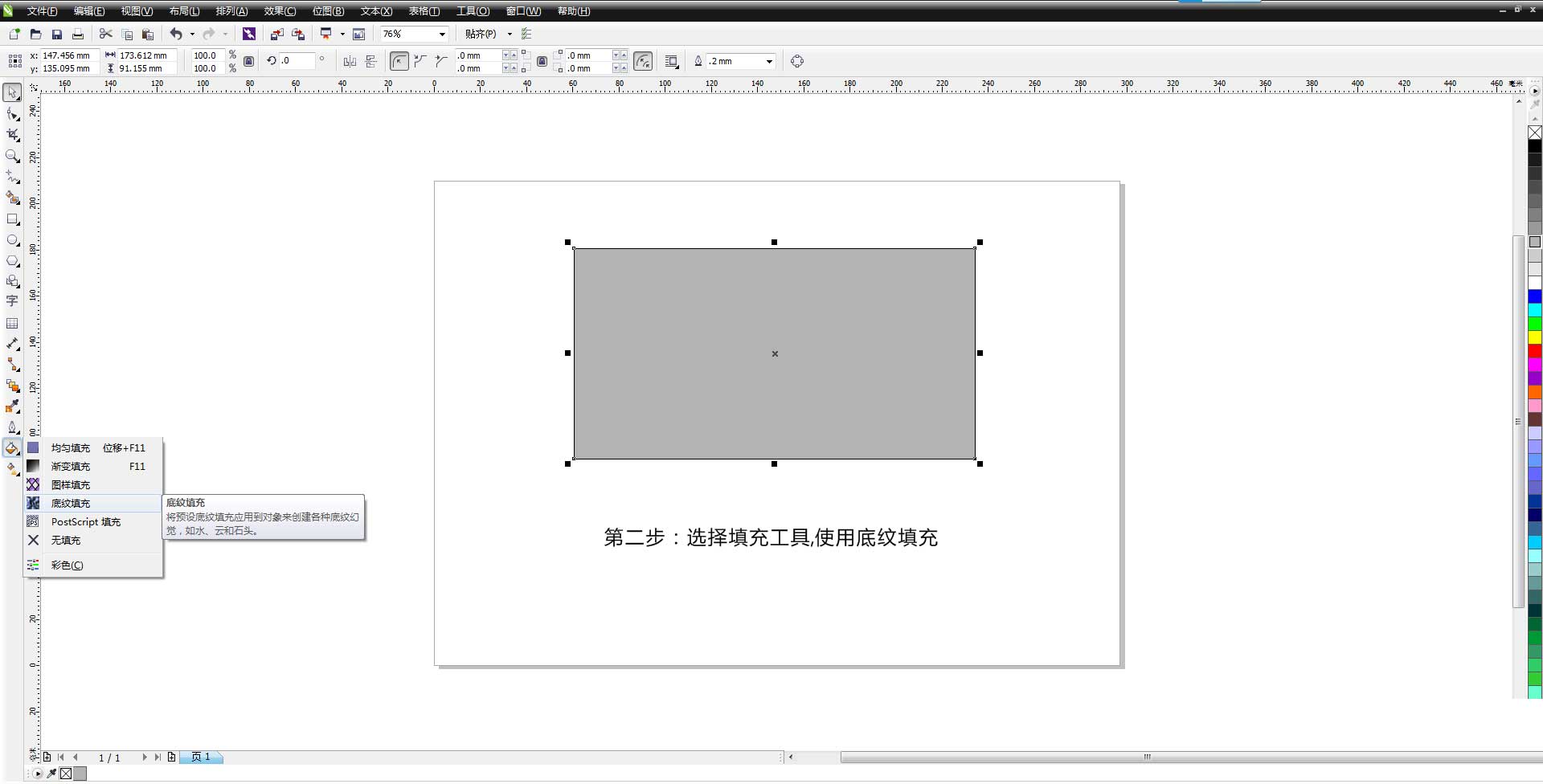This screenshot has height=784, width=1543.
Task: Toggle the scale ratio lock beside 100.0 percent
Action: coord(249,61)
